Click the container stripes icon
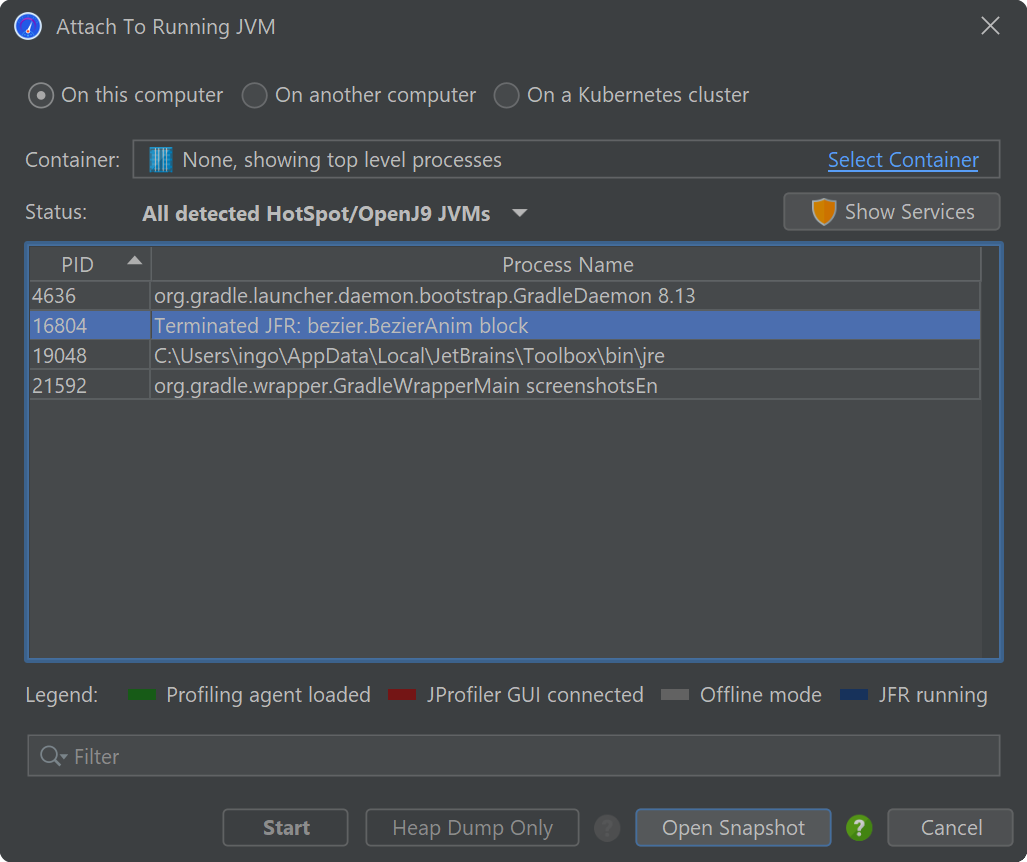The height and width of the screenshot is (862, 1027). 160,160
